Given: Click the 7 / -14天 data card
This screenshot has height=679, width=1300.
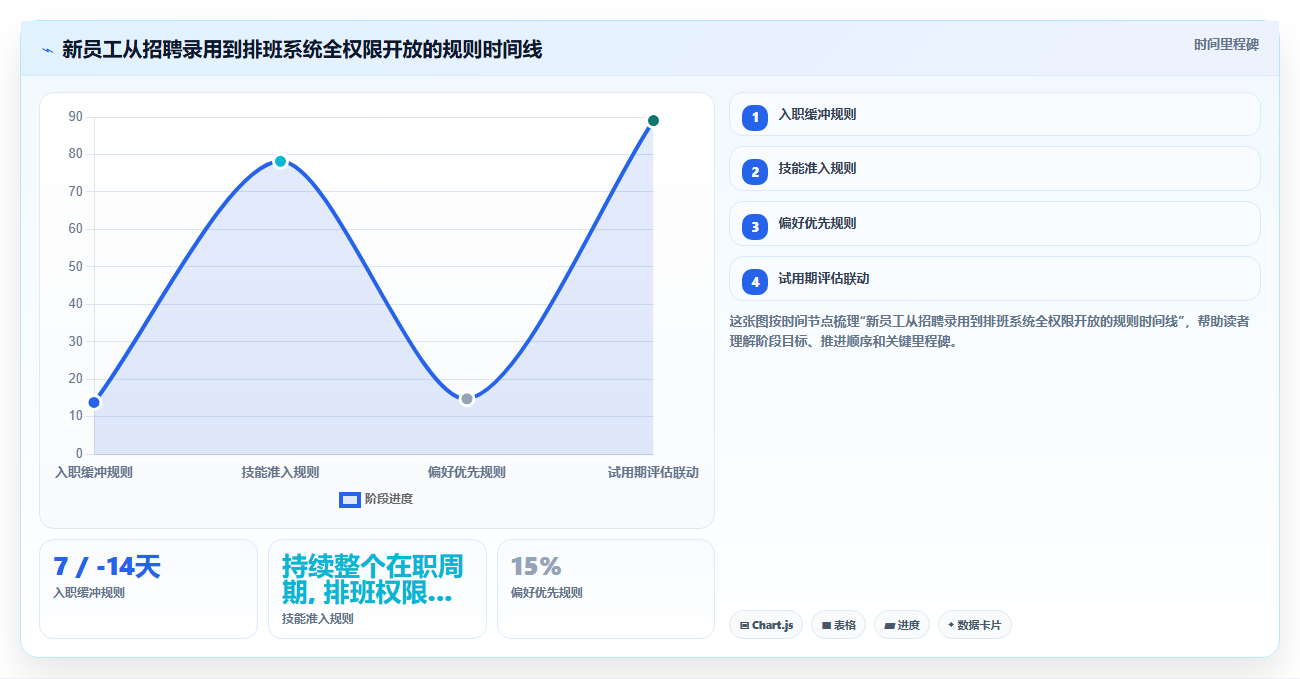Looking at the screenshot, I should [148, 589].
